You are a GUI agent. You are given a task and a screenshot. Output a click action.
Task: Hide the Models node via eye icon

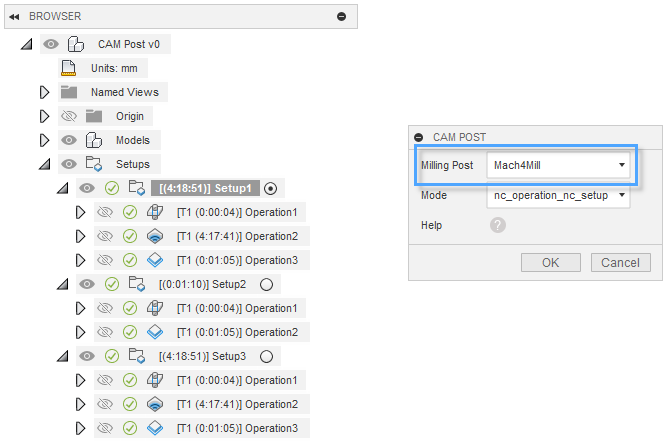pos(69,140)
